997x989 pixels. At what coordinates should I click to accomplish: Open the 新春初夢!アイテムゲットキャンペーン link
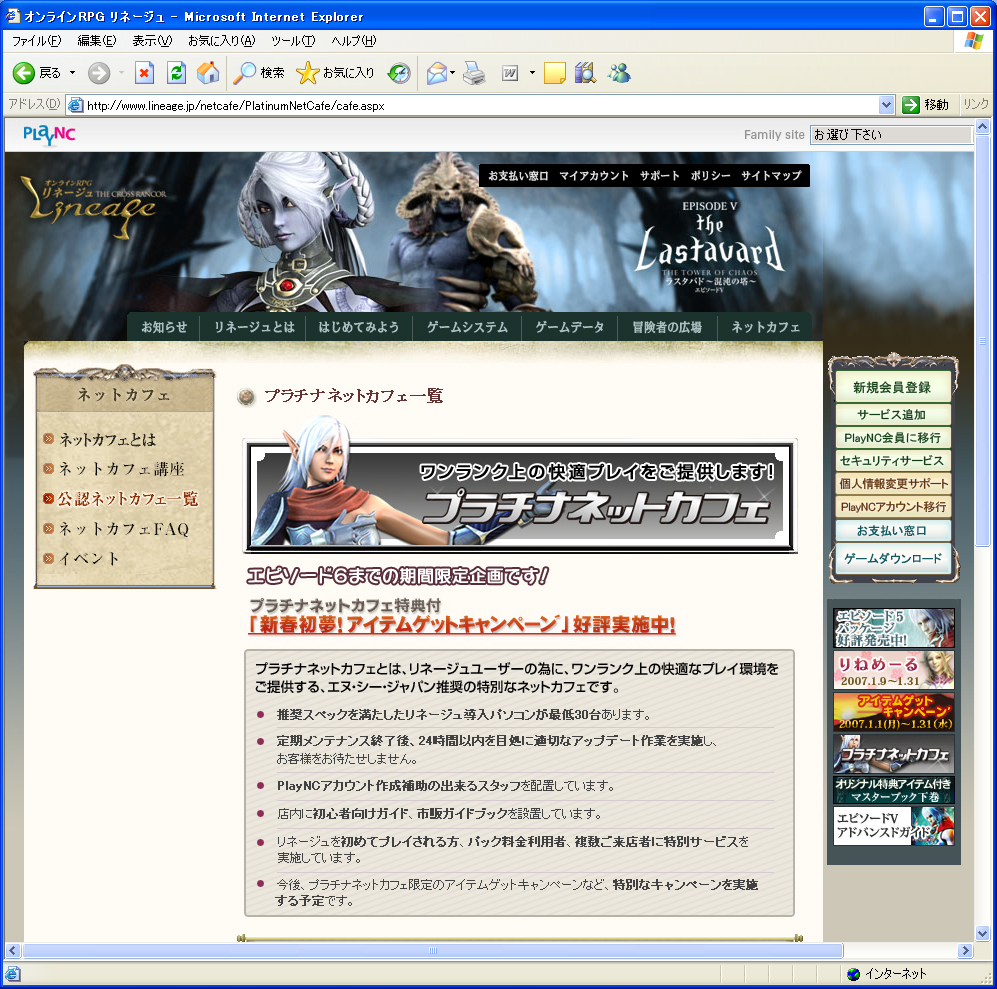point(461,625)
